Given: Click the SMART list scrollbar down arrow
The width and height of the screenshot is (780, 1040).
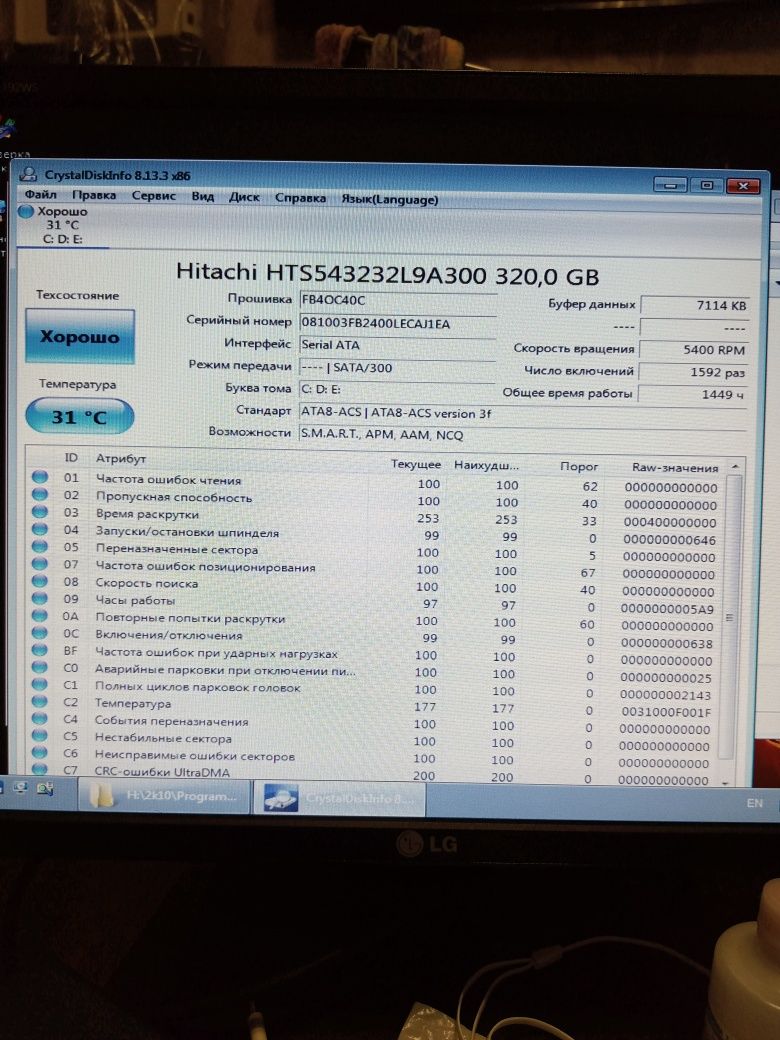Looking at the screenshot, I should click(724, 783).
